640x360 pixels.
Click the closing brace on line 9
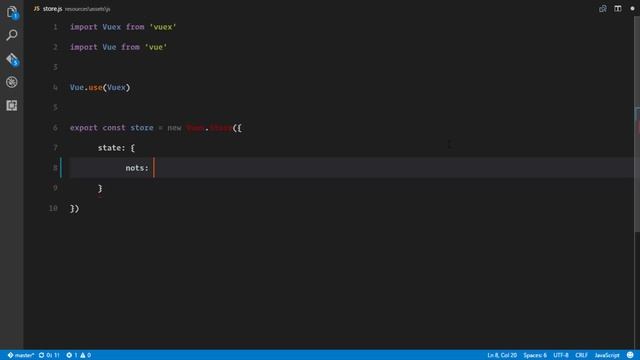100,188
